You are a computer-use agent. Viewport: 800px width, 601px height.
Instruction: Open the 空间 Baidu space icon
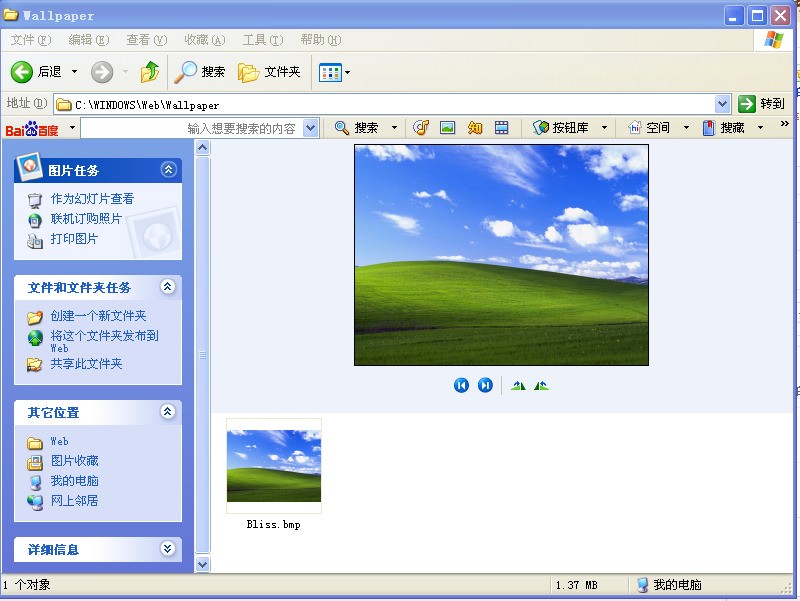click(x=635, y=128)
